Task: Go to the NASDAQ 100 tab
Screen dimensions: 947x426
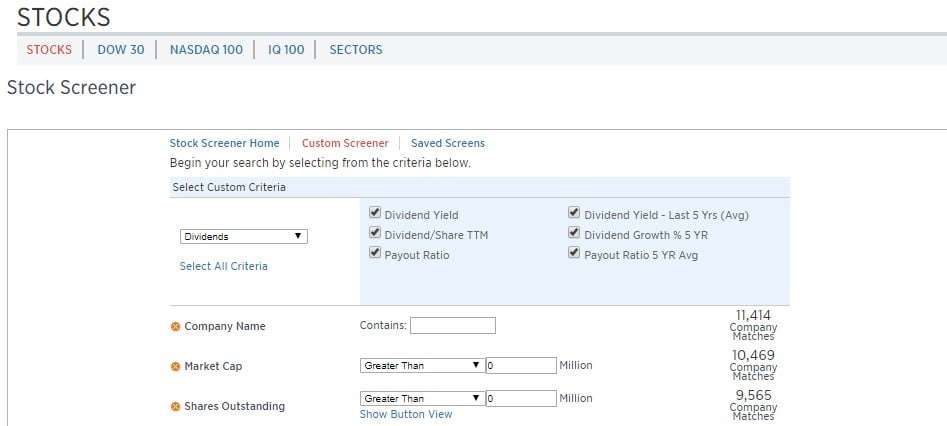Action: coord(206,50)
